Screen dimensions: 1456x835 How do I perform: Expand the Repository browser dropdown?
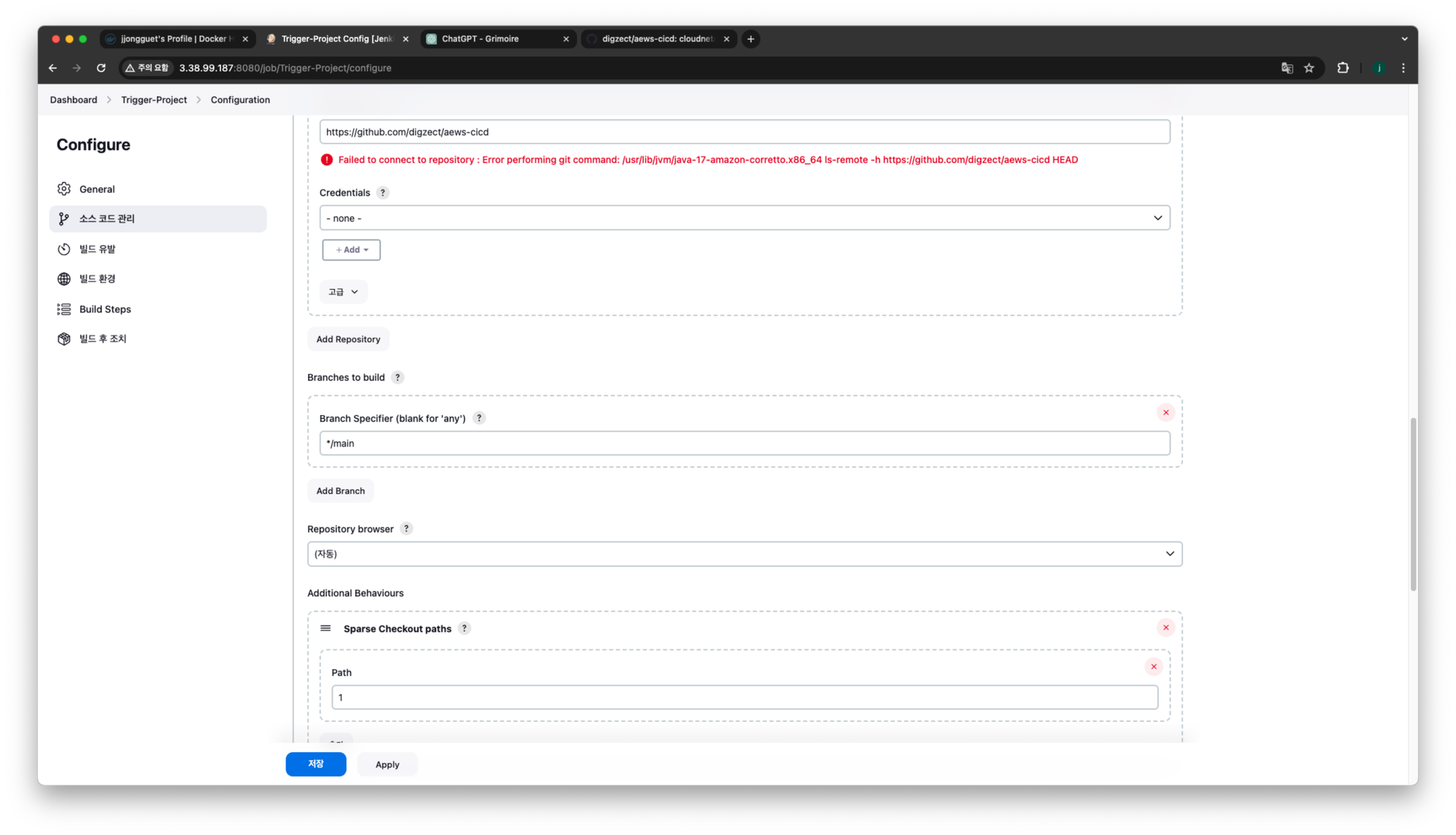coord(744,554)
